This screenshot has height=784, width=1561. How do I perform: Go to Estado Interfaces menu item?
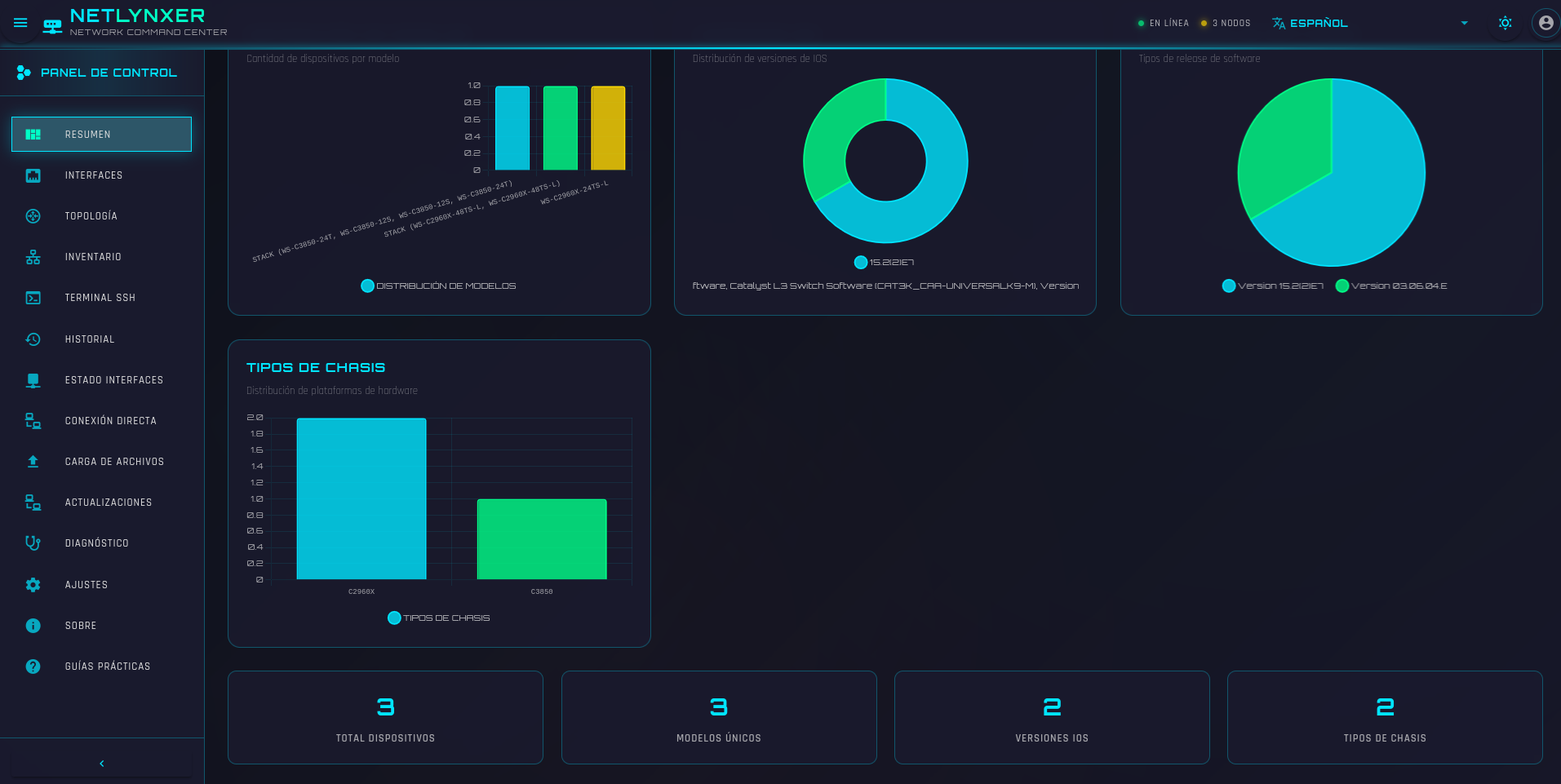pos(113,380)
